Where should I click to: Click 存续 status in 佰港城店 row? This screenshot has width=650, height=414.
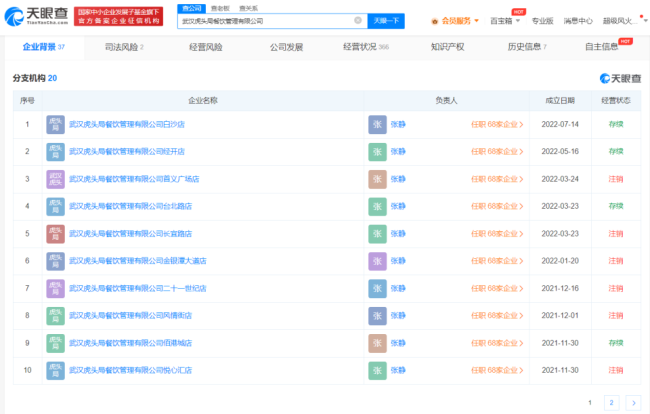pos(616,343)
